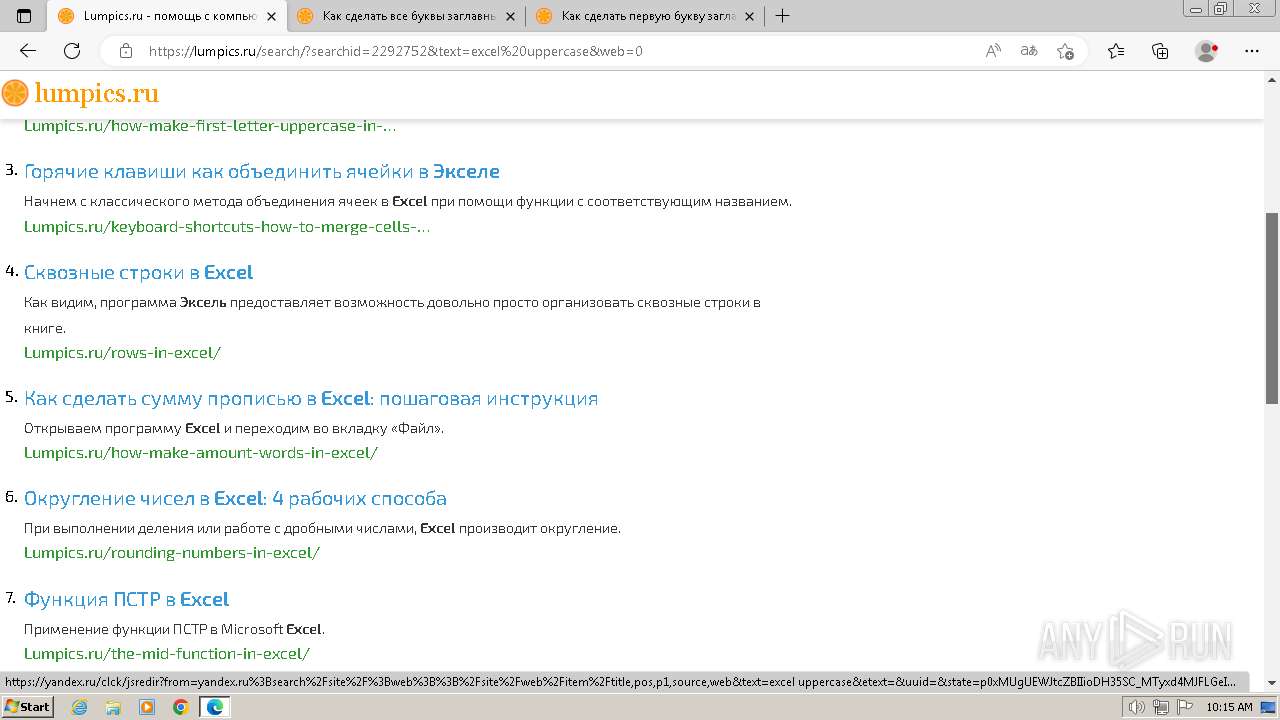Launch Internet Explorer from taskbar

(x=80, y=707)
